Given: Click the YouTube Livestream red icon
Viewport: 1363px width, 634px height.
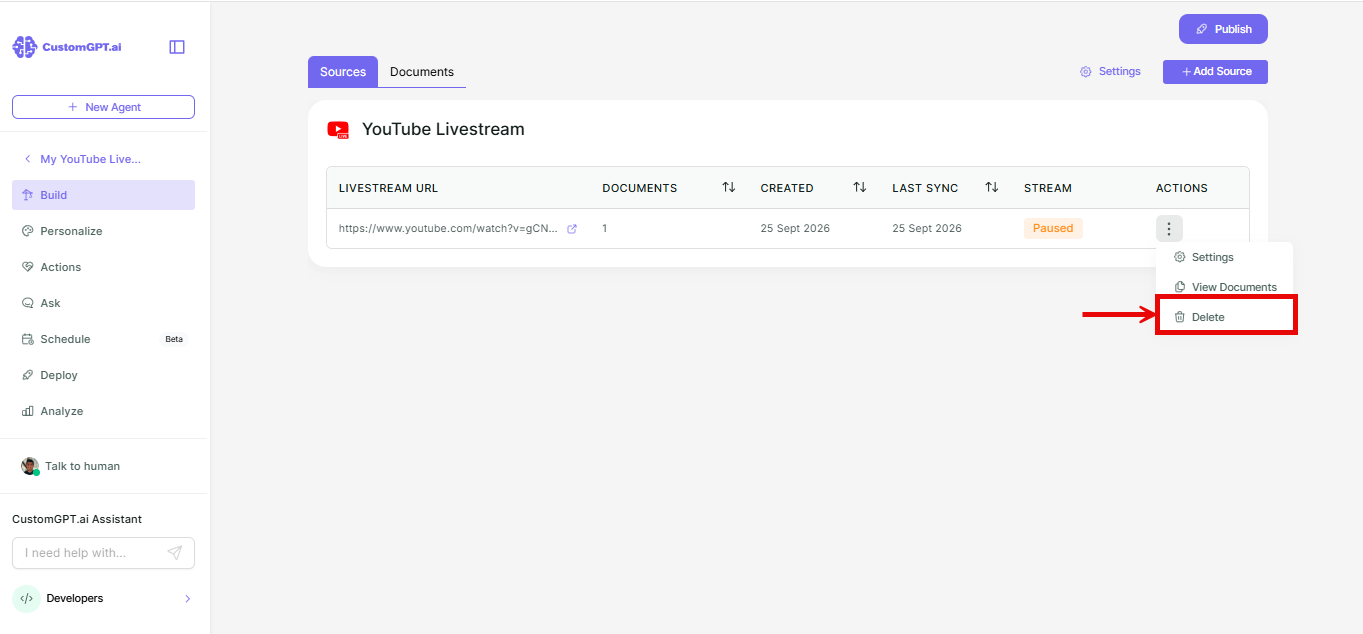Looking at the screenshot, I should [x=338, y=130].
